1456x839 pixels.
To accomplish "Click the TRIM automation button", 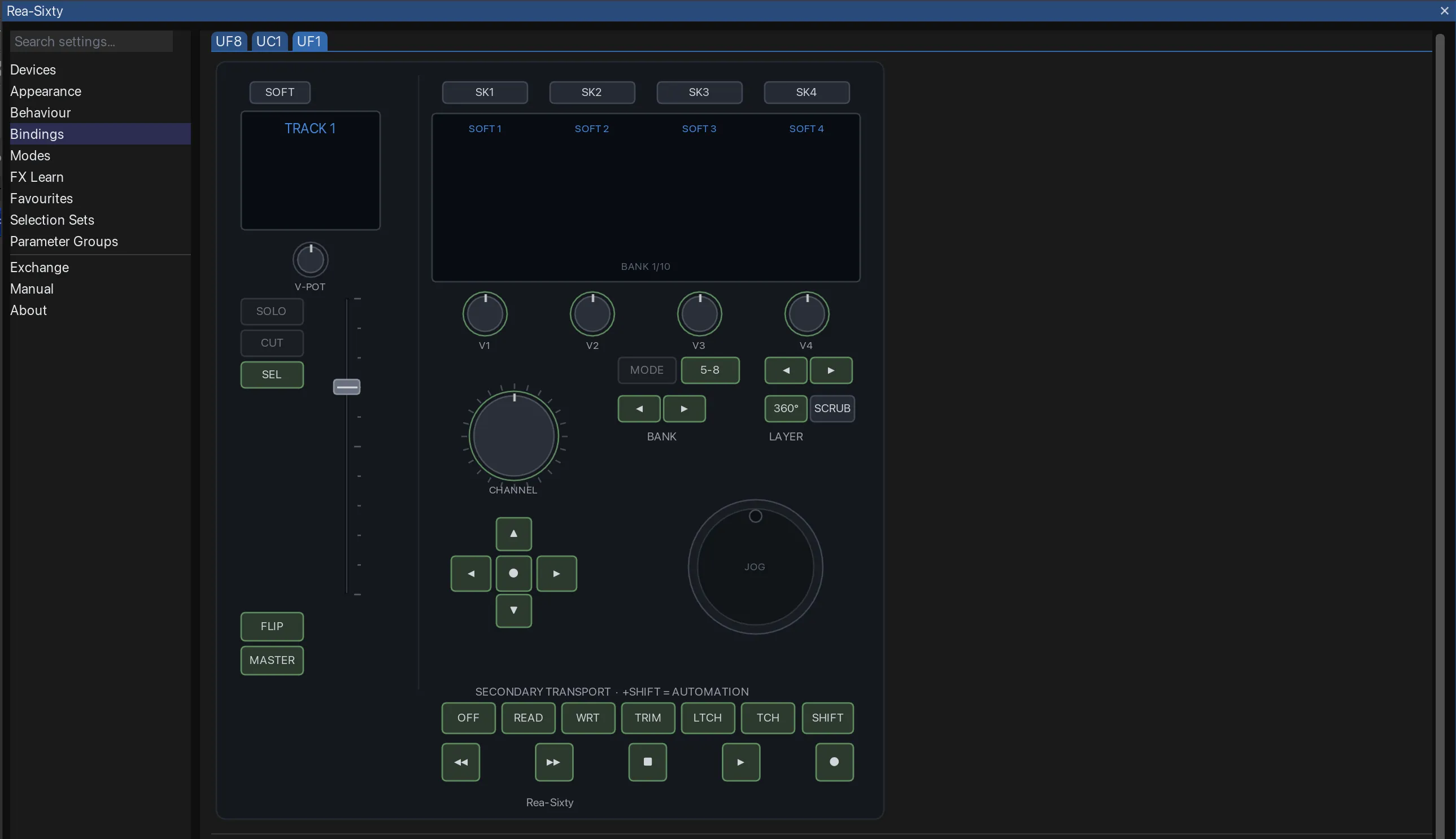I will click(x=648, y=718).
